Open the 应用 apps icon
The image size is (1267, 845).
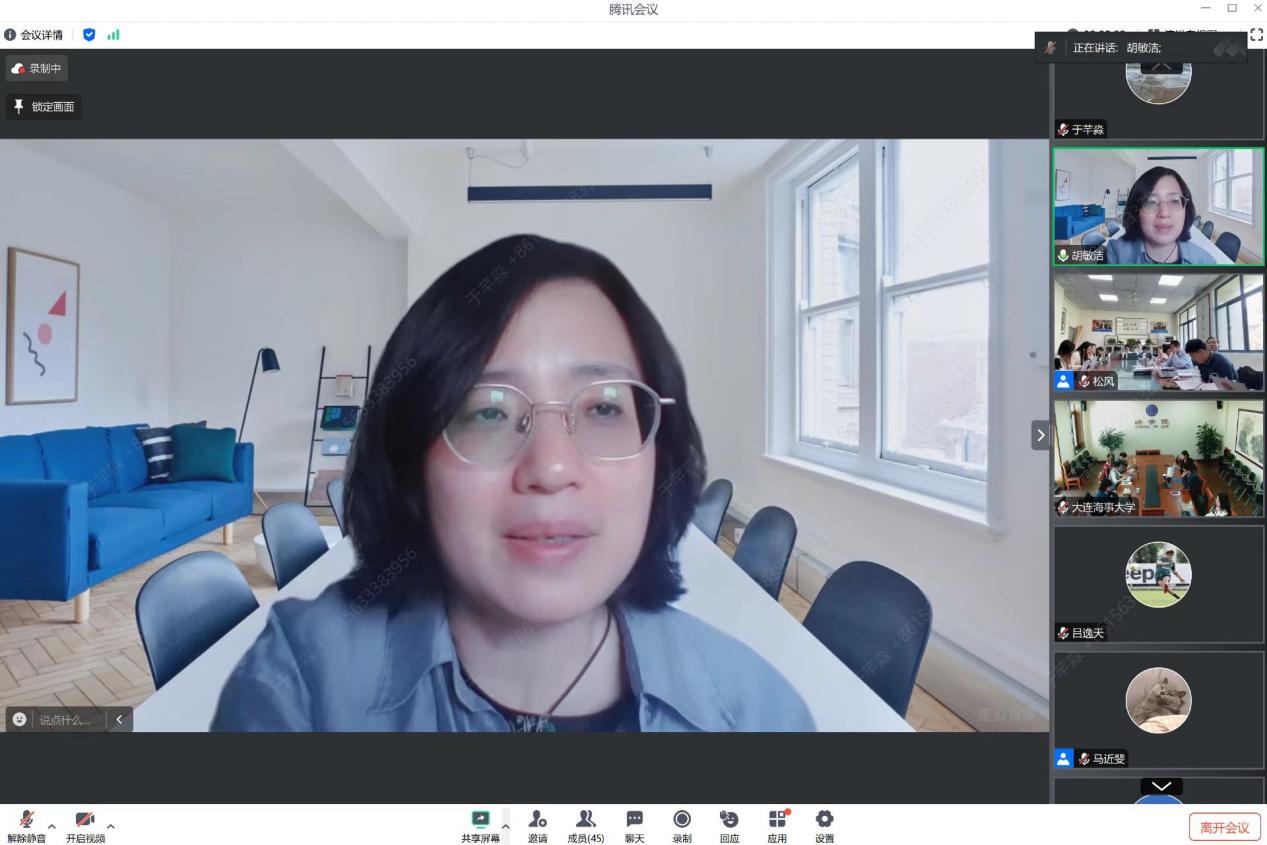777,826
